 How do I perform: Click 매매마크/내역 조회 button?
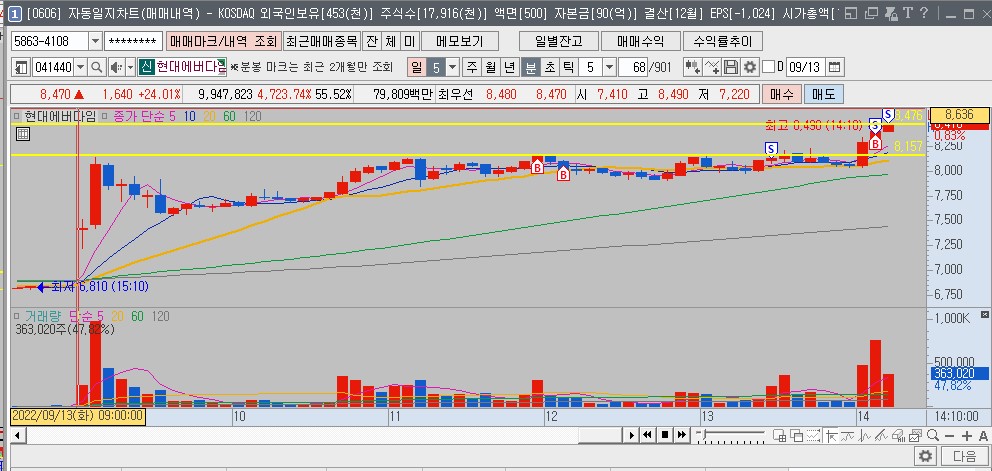click(224, 41)
